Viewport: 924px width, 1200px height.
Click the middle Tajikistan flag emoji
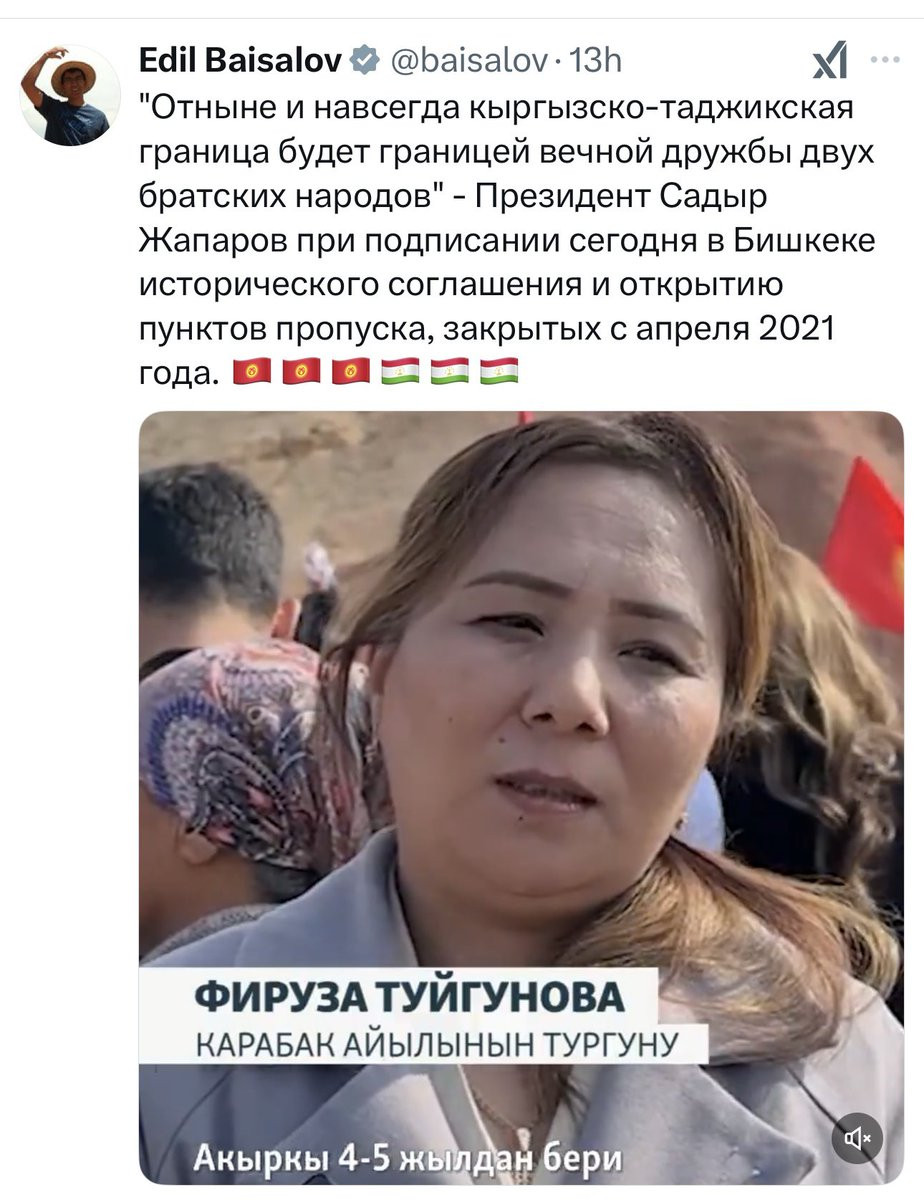click(450, 373)
